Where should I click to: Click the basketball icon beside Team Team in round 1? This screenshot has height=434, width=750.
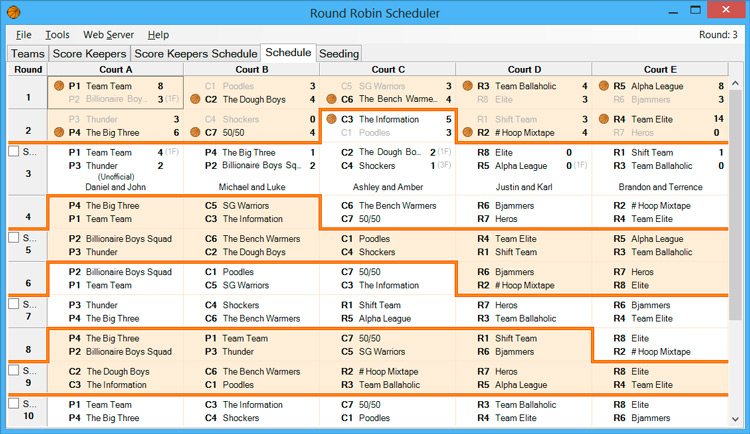point(59,87)
